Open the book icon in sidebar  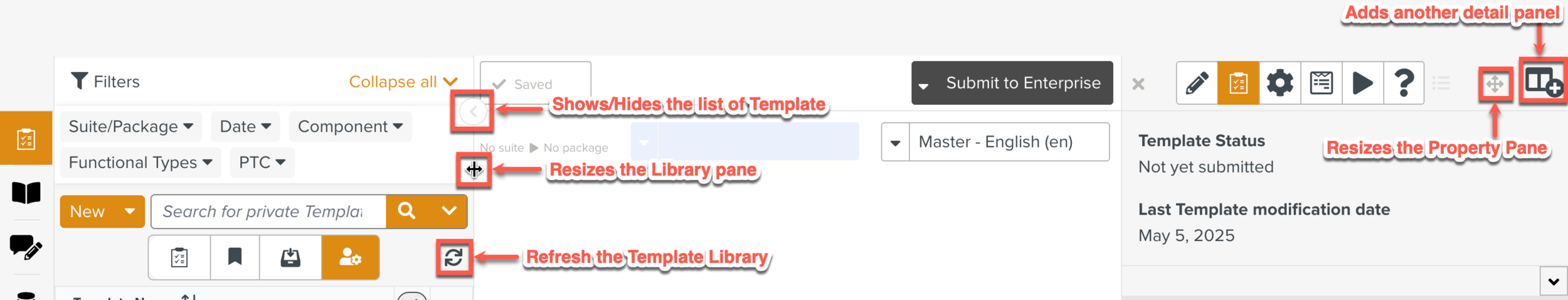26,193
